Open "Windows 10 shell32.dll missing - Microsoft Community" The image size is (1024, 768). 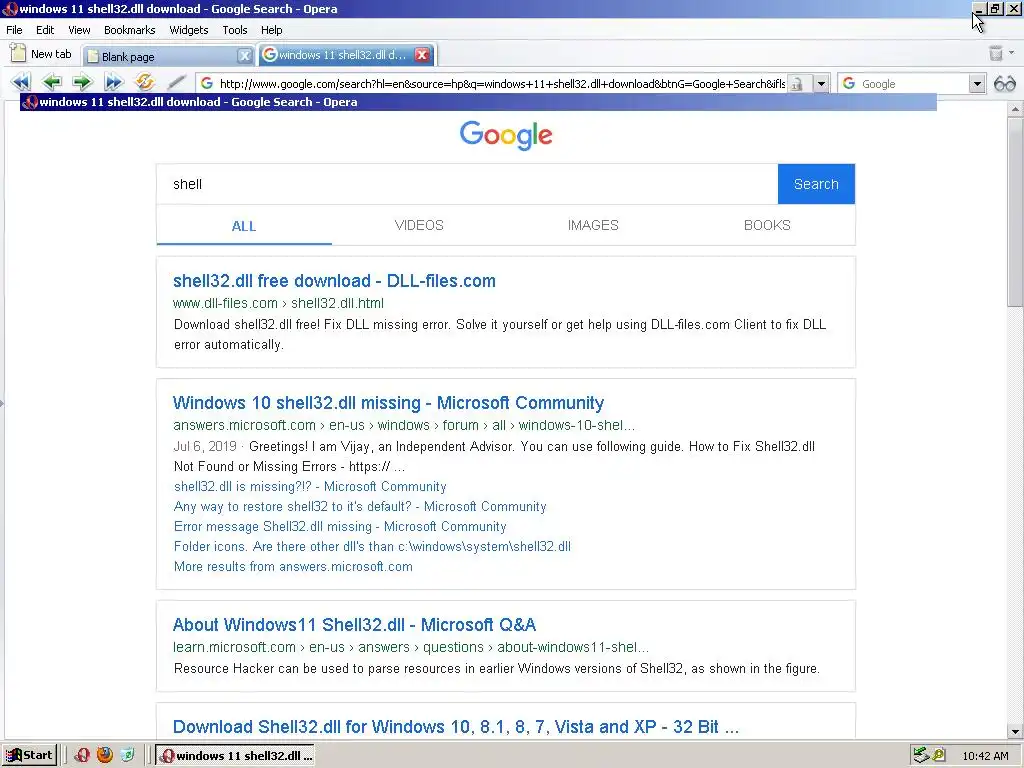pos(389,403)
